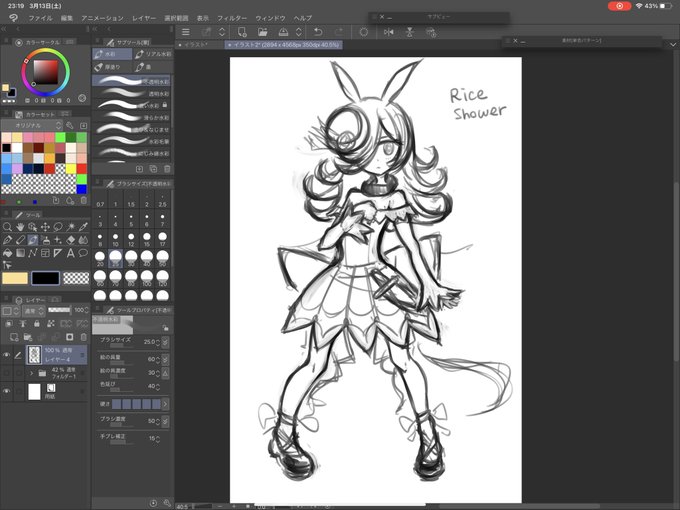Open the layer palette color dropdown
680x510 pixels.
(x=10, y=311)
